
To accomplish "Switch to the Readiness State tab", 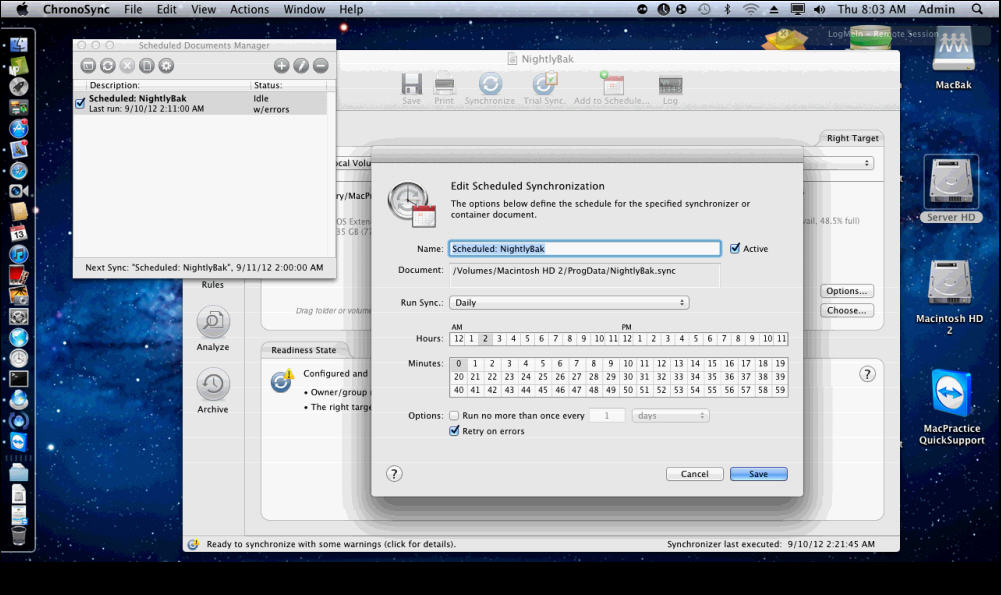I will 303,350.
